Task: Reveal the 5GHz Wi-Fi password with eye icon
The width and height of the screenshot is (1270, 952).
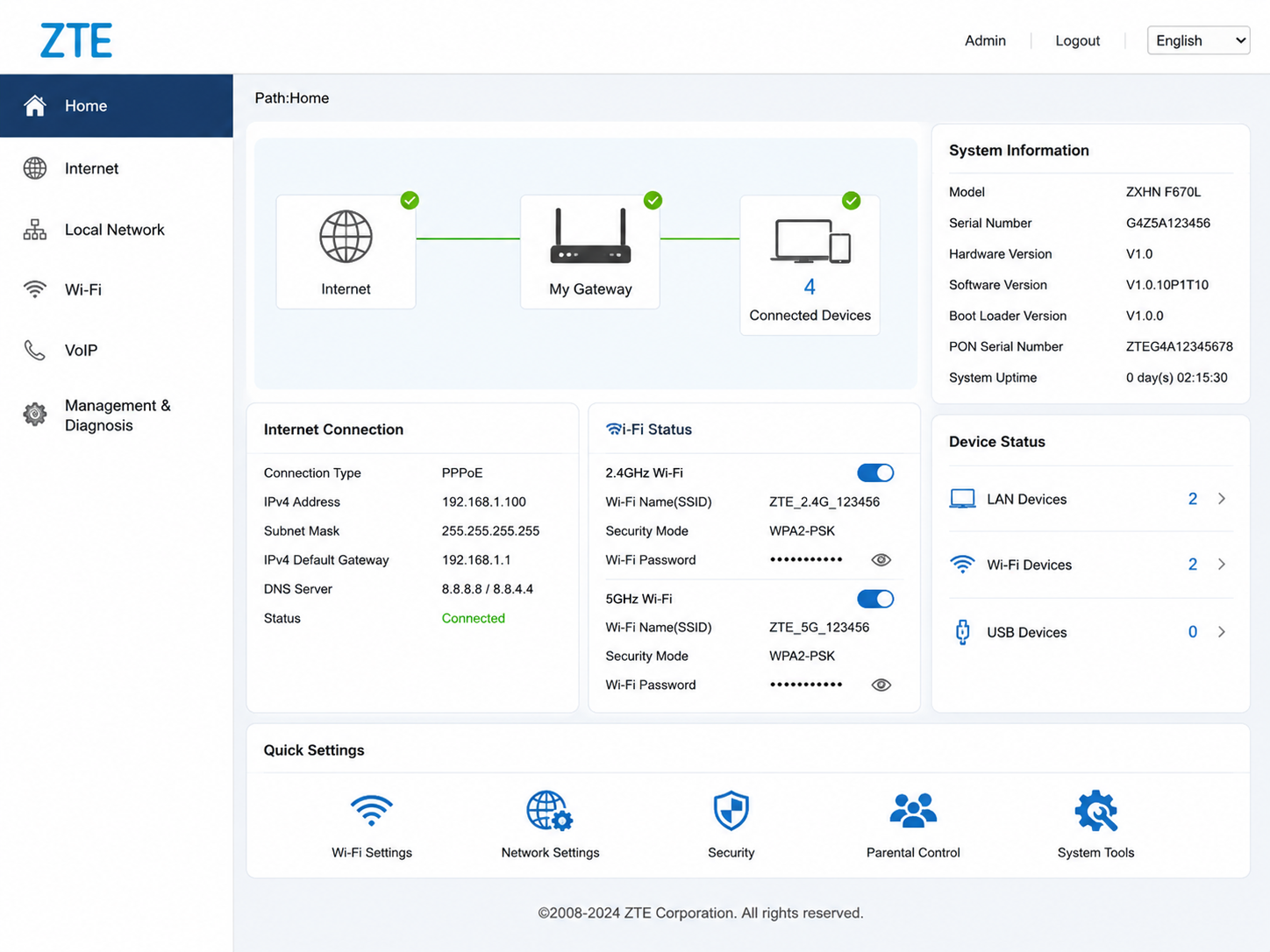Action: pyautogui.click(x=881, y=685)
